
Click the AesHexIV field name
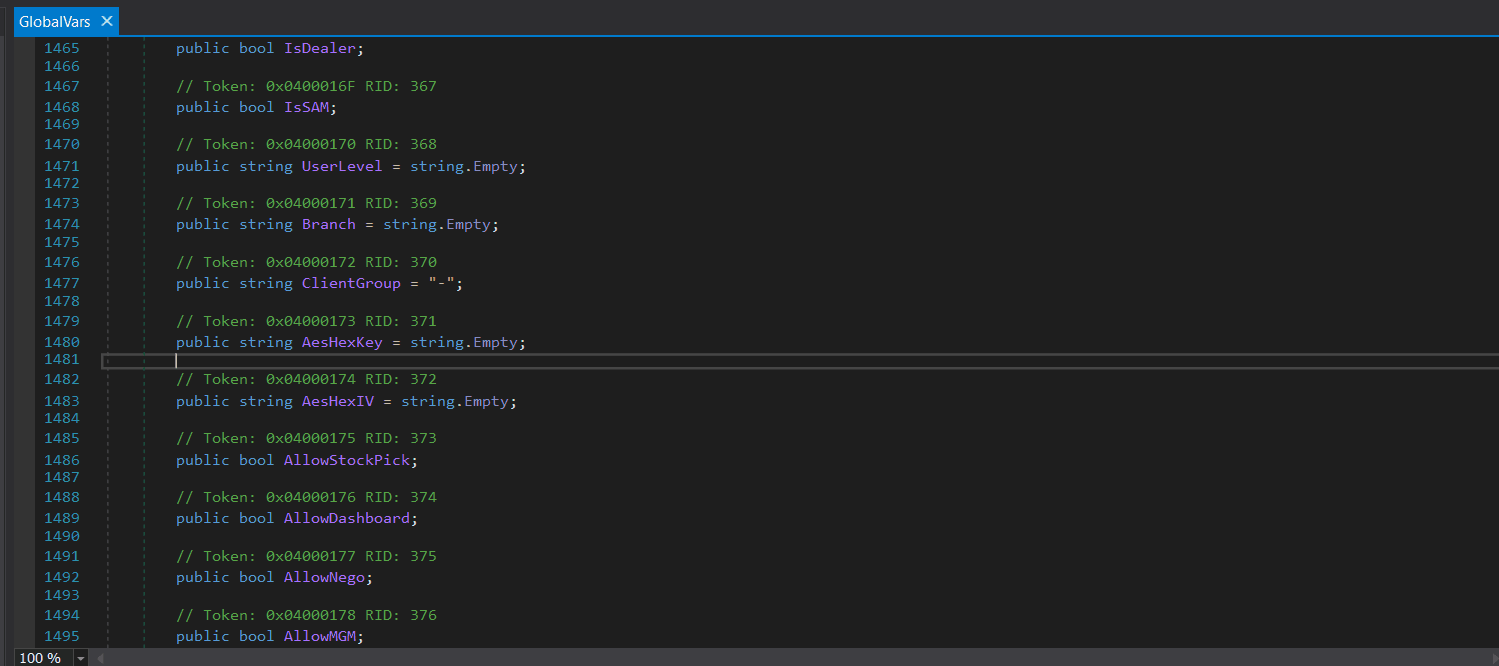[338, 401]
